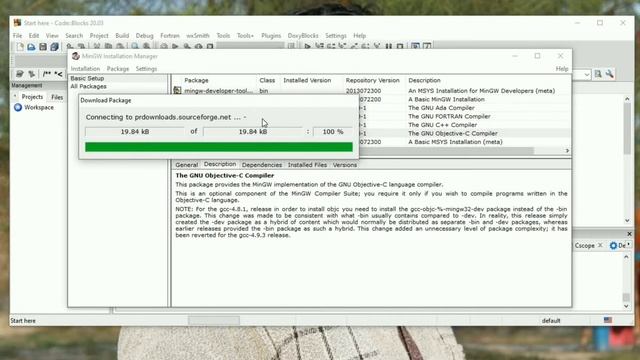Click the Installed Version column header

tap(307, 80)
